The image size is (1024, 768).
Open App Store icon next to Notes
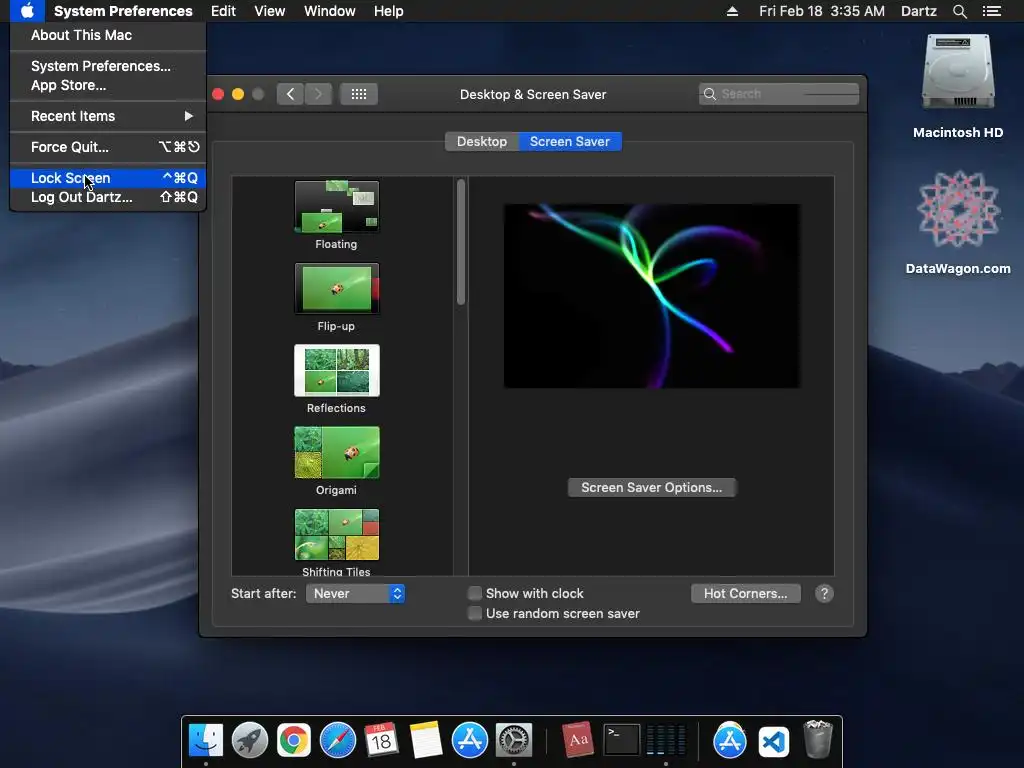[470, 740]
